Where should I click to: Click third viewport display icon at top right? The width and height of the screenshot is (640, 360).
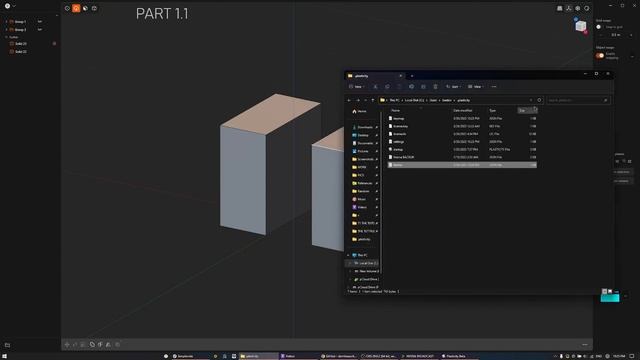tap(578, 9)
